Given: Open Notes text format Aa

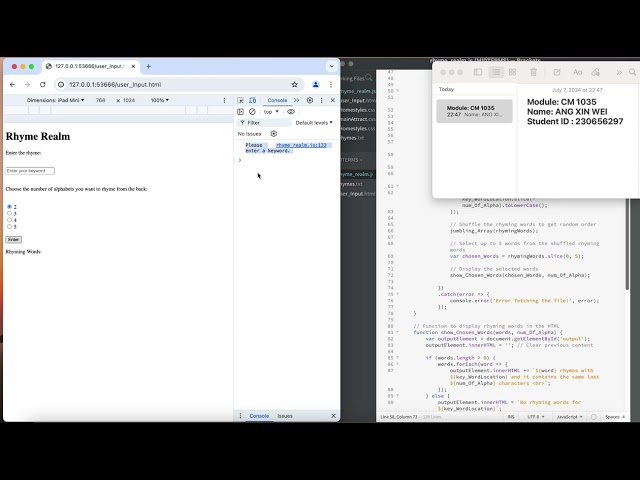Looking at the screenshot, I should [577, 72].
